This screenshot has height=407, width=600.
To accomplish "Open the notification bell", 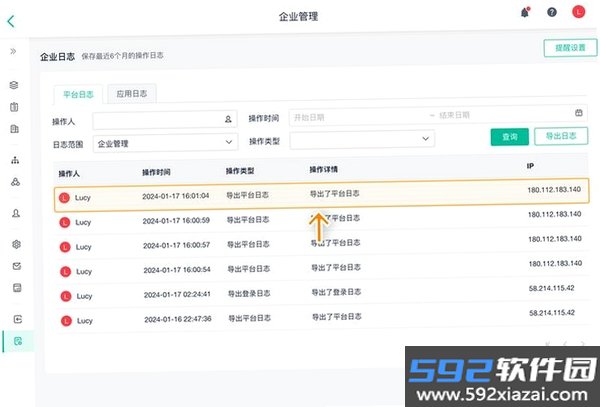I will pos(525,13).
